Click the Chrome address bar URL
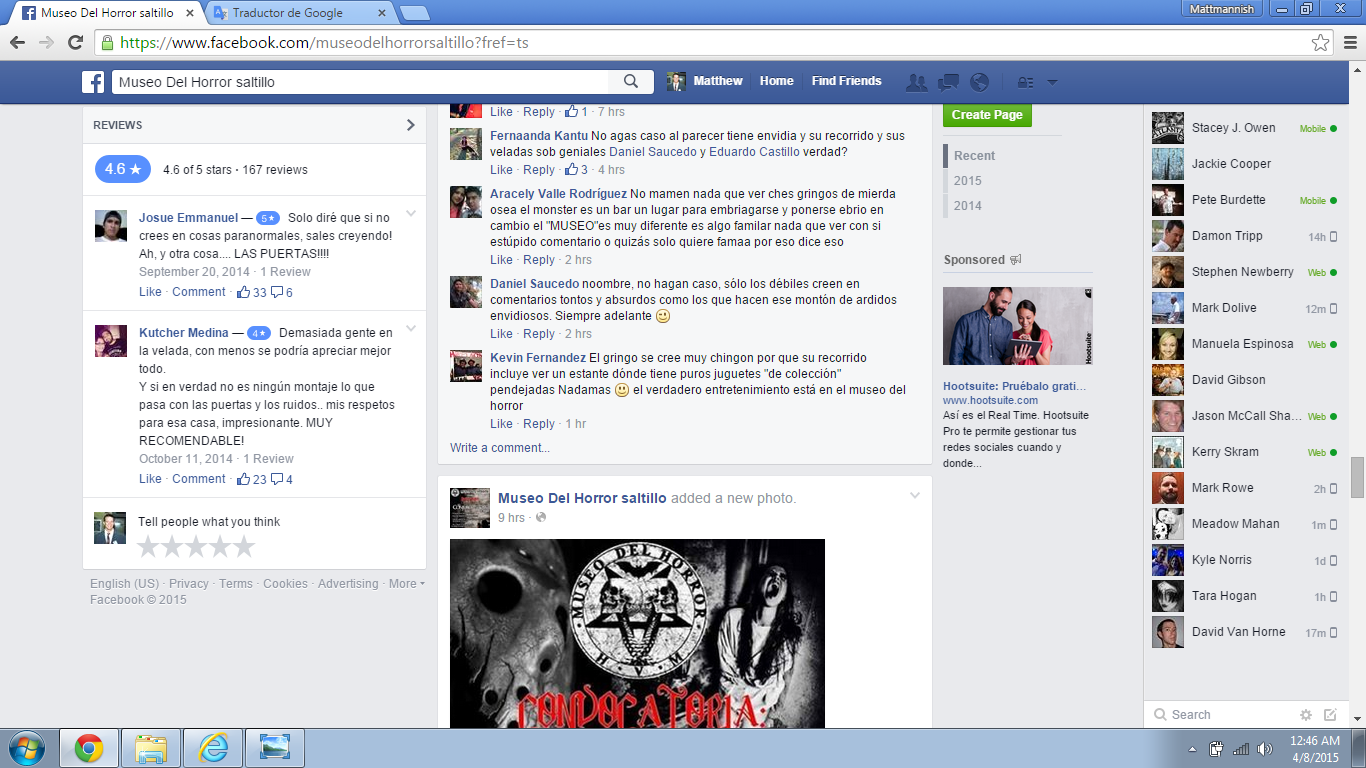 tap(324, 42)
